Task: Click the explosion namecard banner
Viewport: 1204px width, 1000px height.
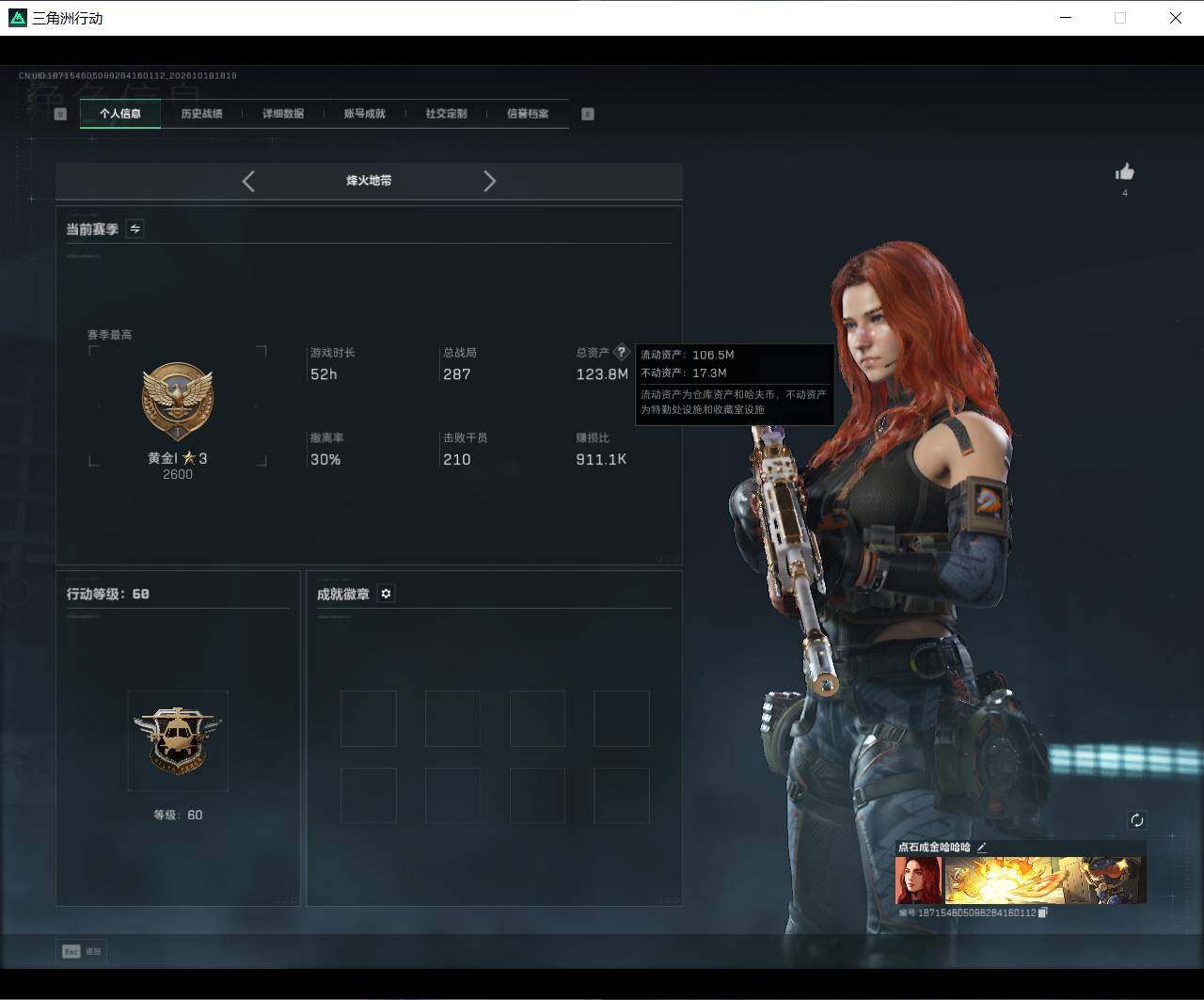Action: (x=1046, y=880)
